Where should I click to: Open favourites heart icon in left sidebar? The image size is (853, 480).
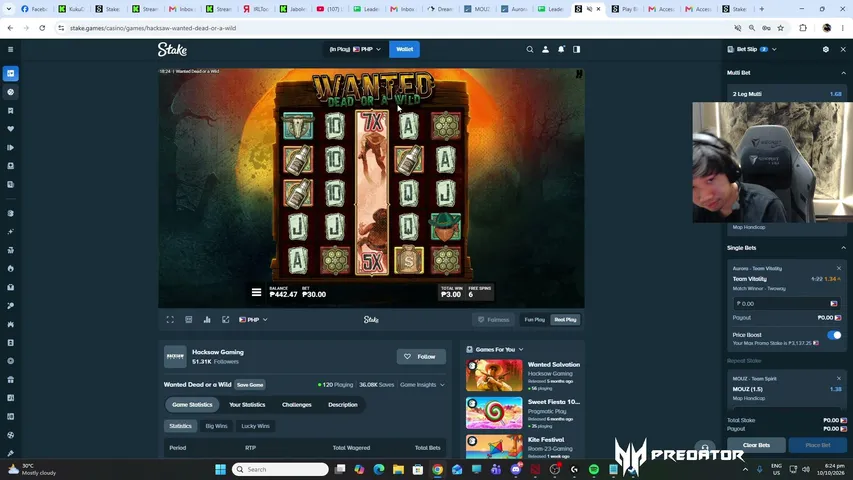[10, 129]
